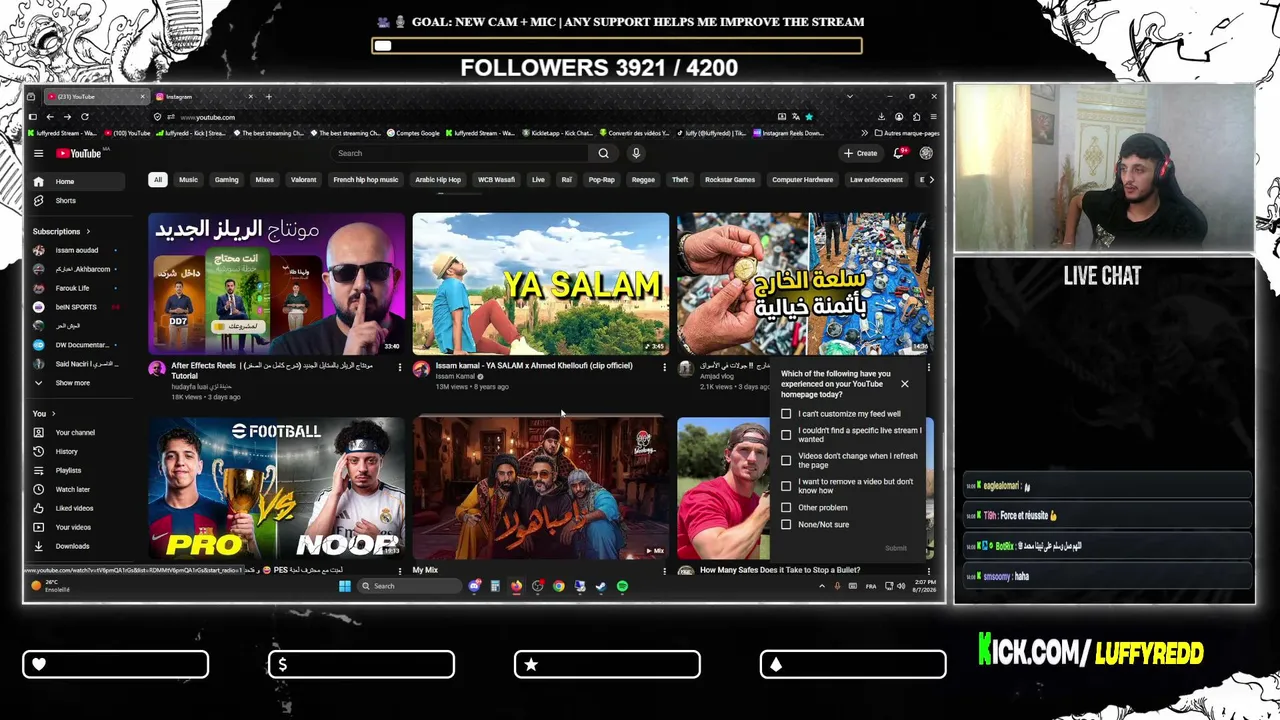Open a new browser tab

coord(268,97)
